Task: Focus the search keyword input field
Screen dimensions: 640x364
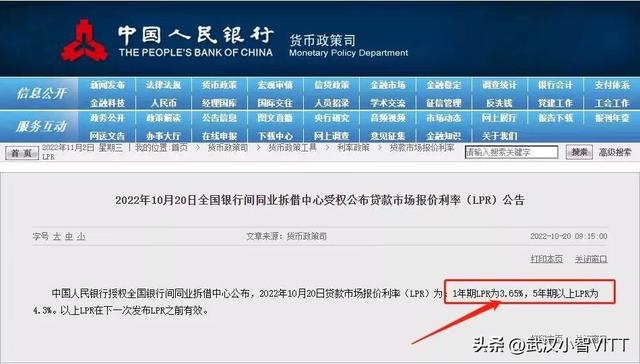Action: pos(511,152)
